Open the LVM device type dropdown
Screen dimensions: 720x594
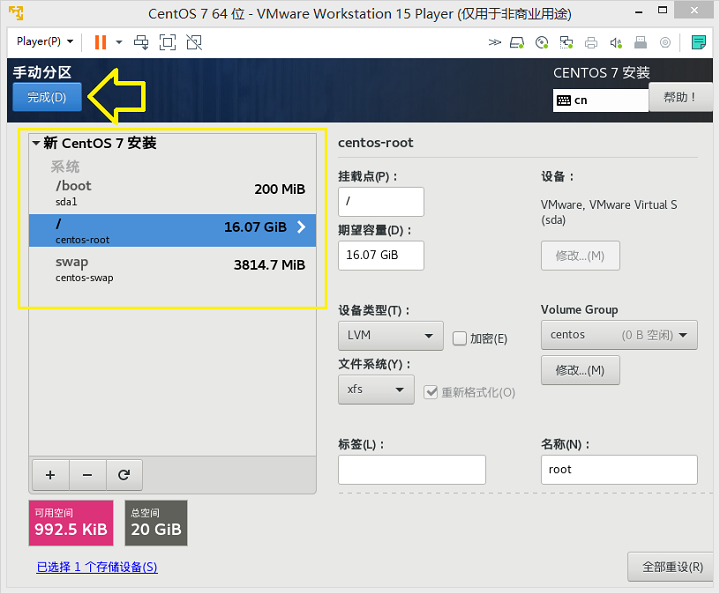(x=391, y=336)
